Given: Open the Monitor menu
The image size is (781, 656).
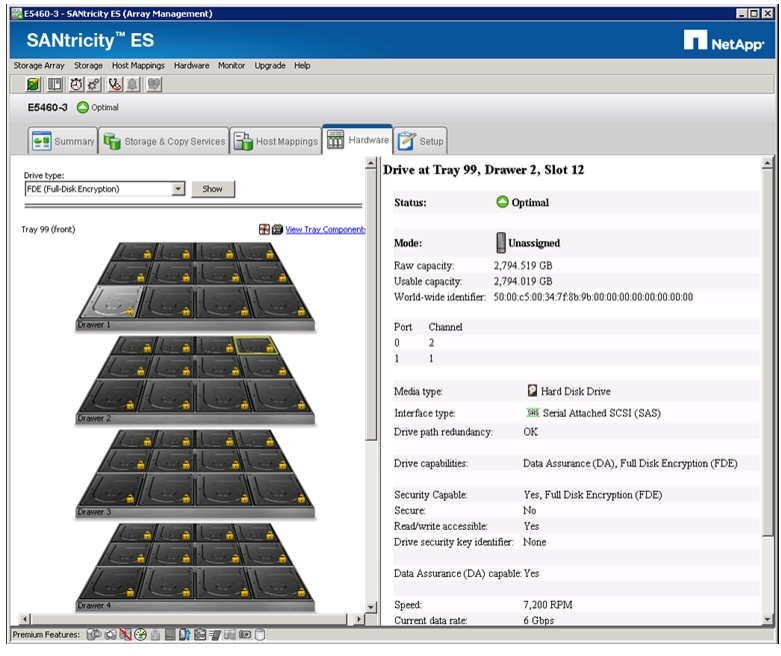Looking at the screenshot, I should 231,65.
